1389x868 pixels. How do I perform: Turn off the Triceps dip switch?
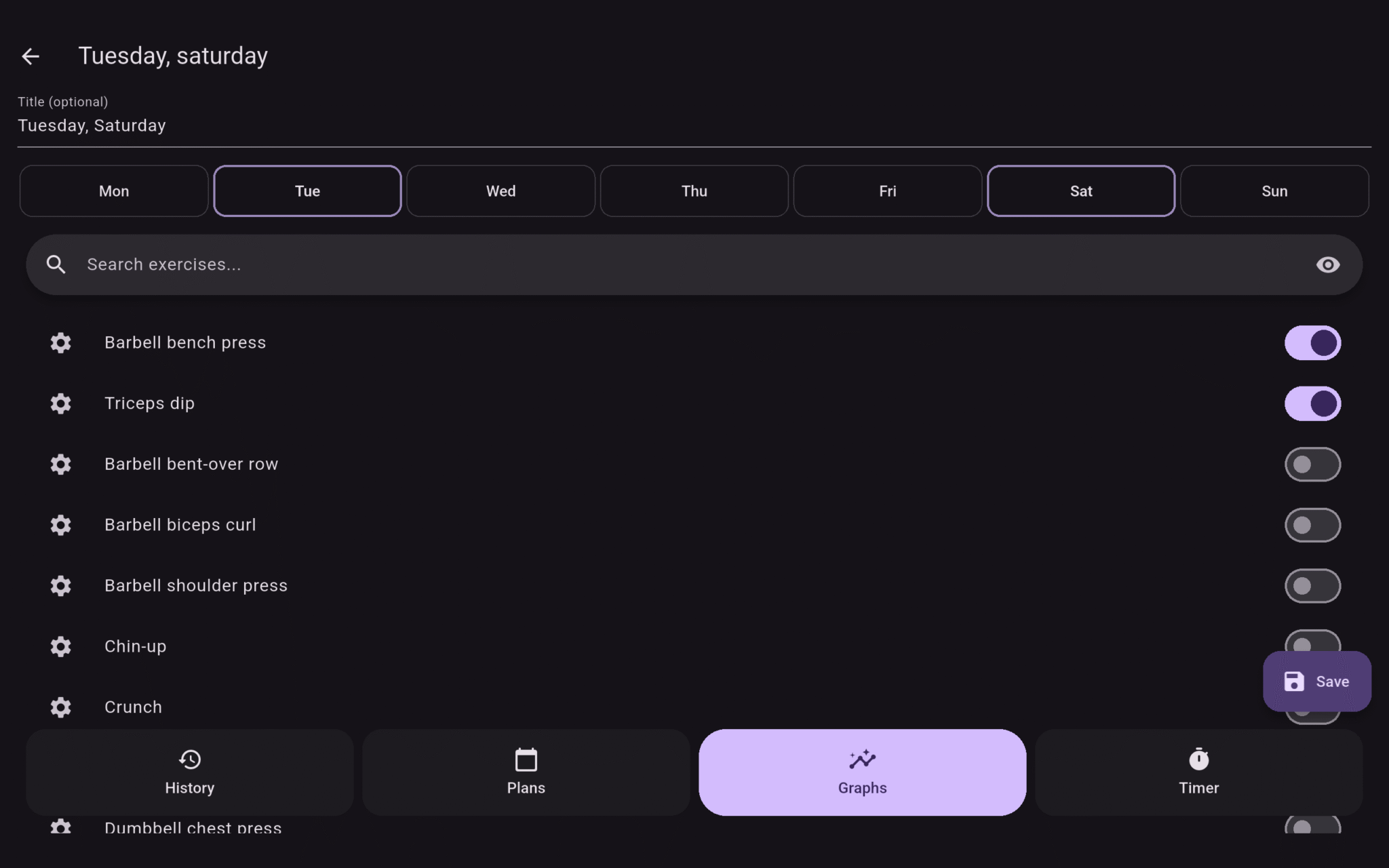1312,403
